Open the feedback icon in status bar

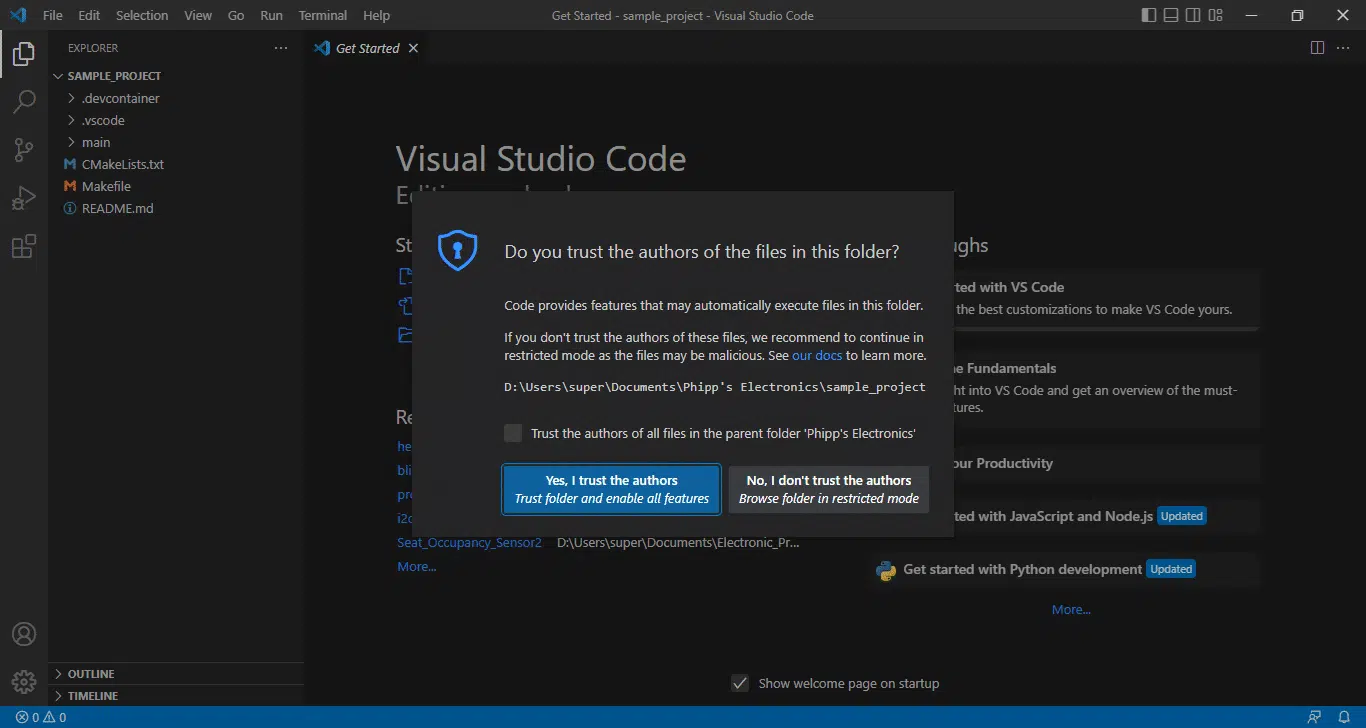click(x=1315, y=717)
